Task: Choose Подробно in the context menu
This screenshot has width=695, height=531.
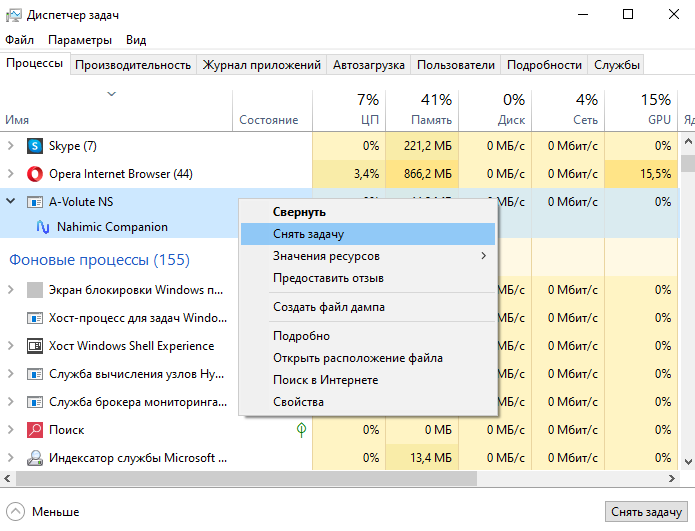Action: coord(368,336)
